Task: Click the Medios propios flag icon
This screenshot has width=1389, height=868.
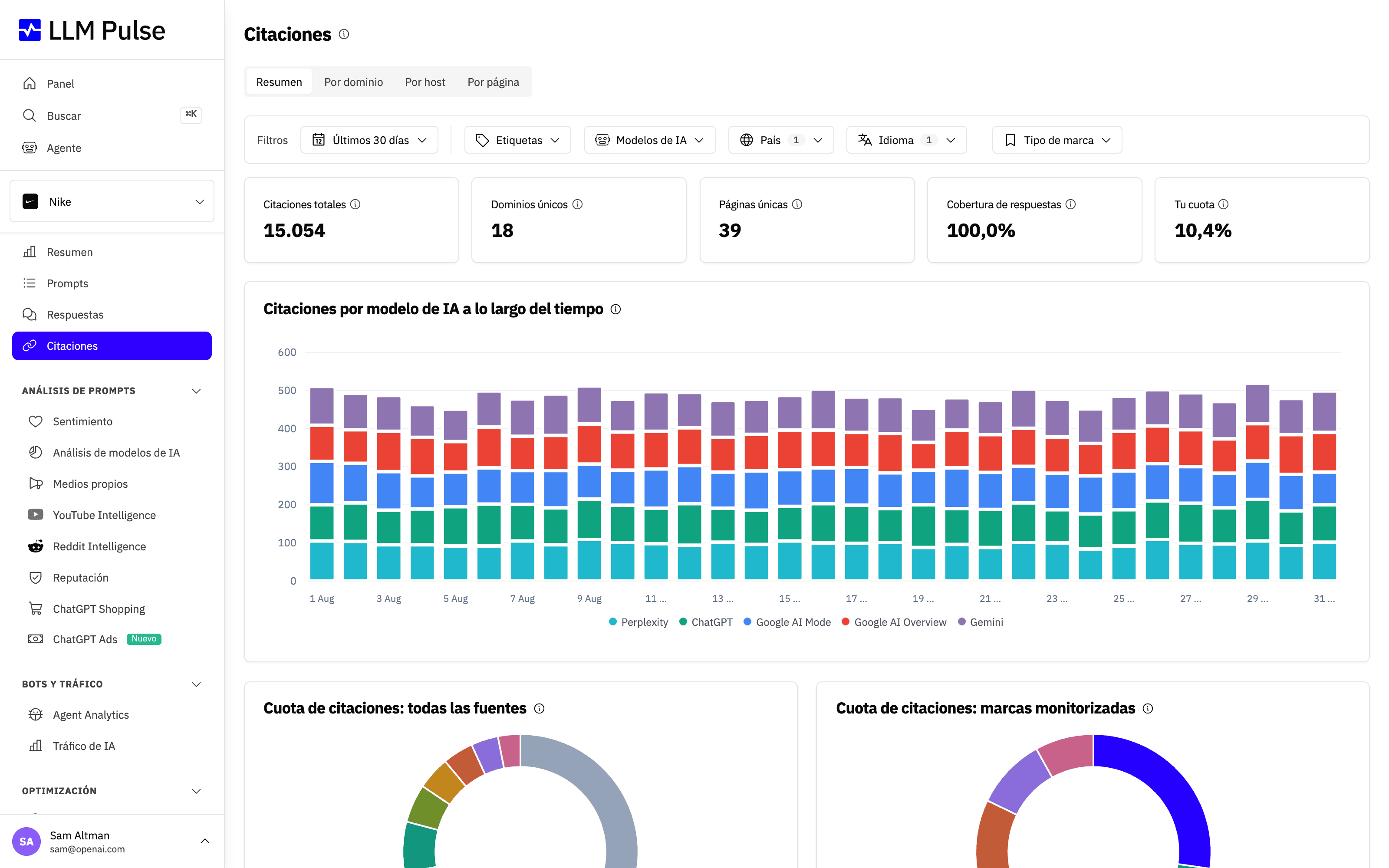Action: point(36,484)
